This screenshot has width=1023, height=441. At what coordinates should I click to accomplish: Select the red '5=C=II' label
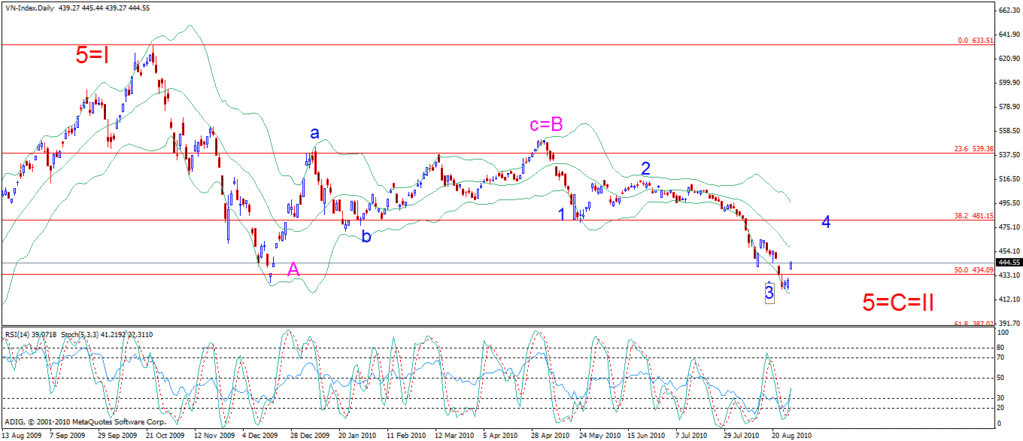coord(898,302)
